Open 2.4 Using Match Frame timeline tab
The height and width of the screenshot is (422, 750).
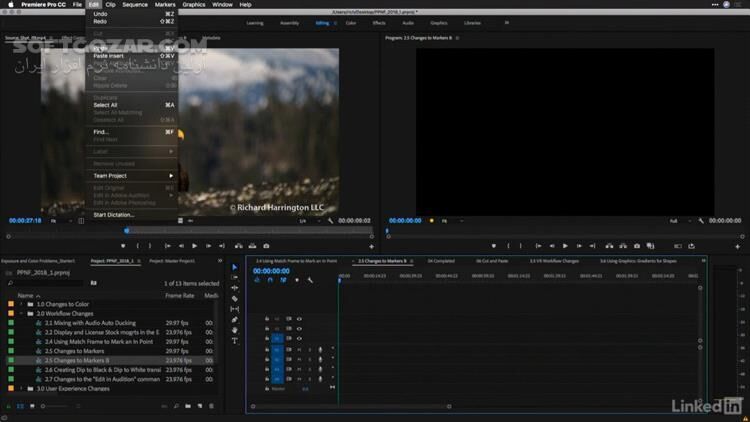[x=296, y=261]
